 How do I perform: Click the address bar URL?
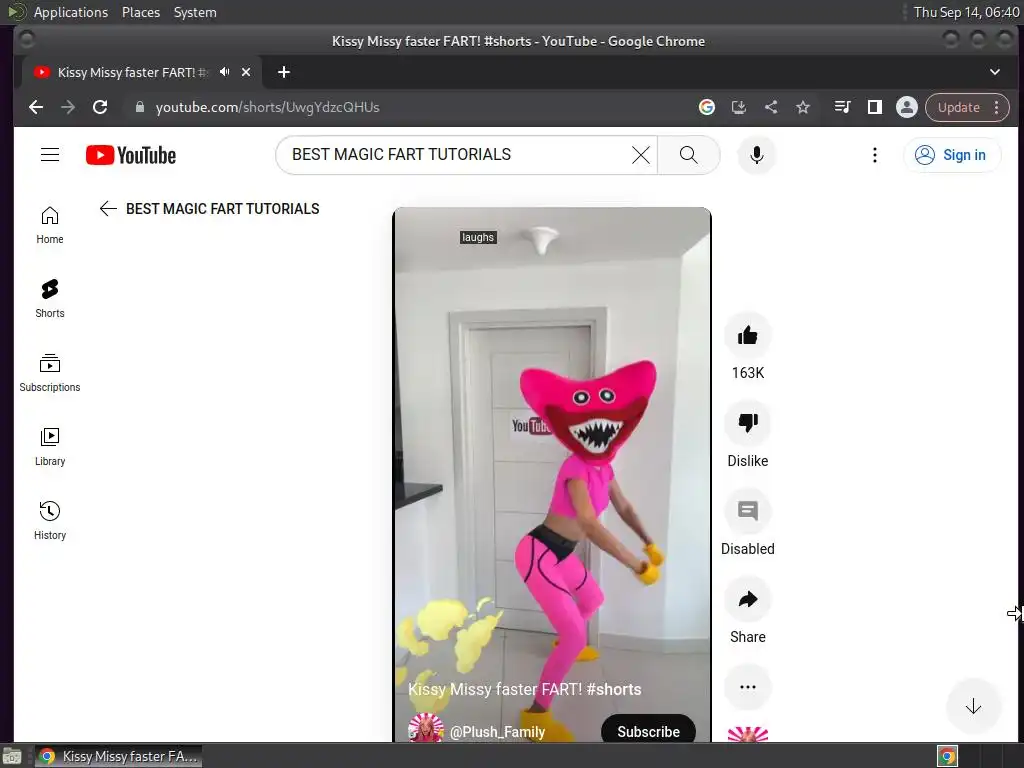[267, 107]
